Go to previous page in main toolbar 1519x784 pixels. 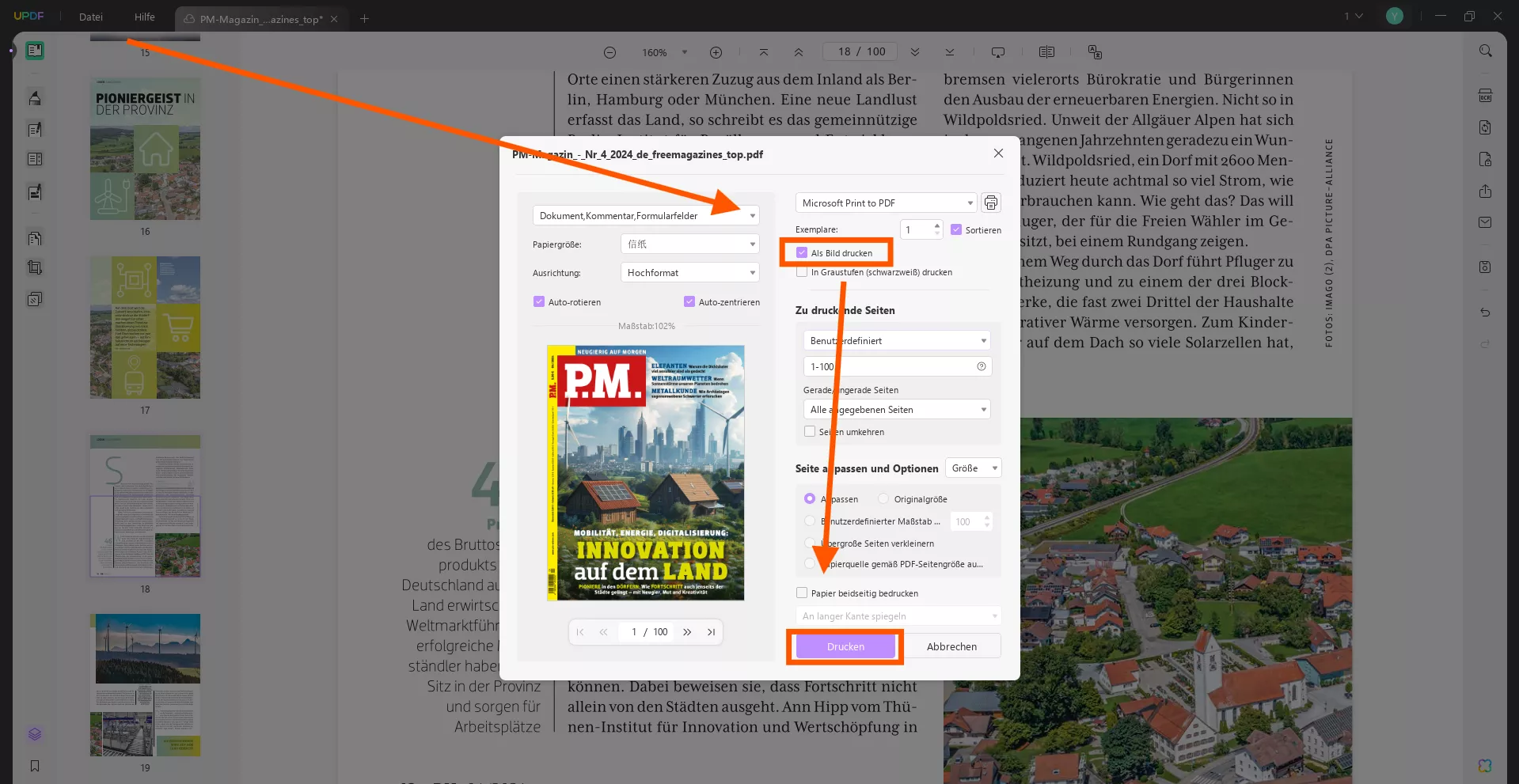[x=799, y=52]
